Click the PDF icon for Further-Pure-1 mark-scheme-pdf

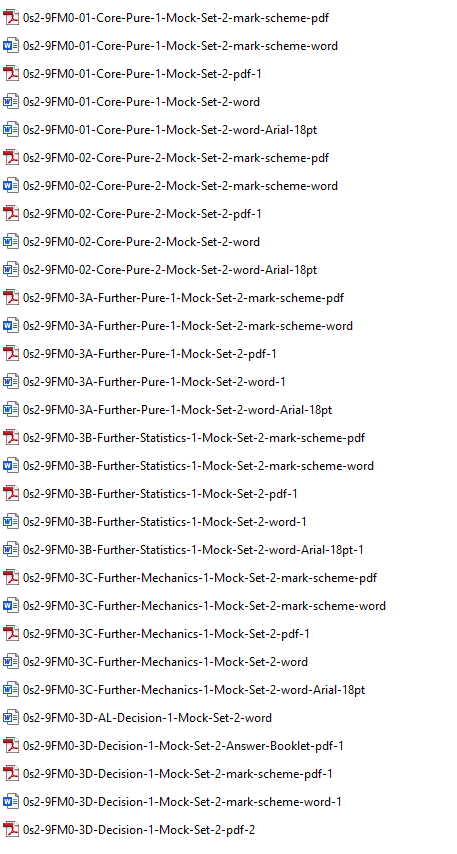click(x=11, y=298)
